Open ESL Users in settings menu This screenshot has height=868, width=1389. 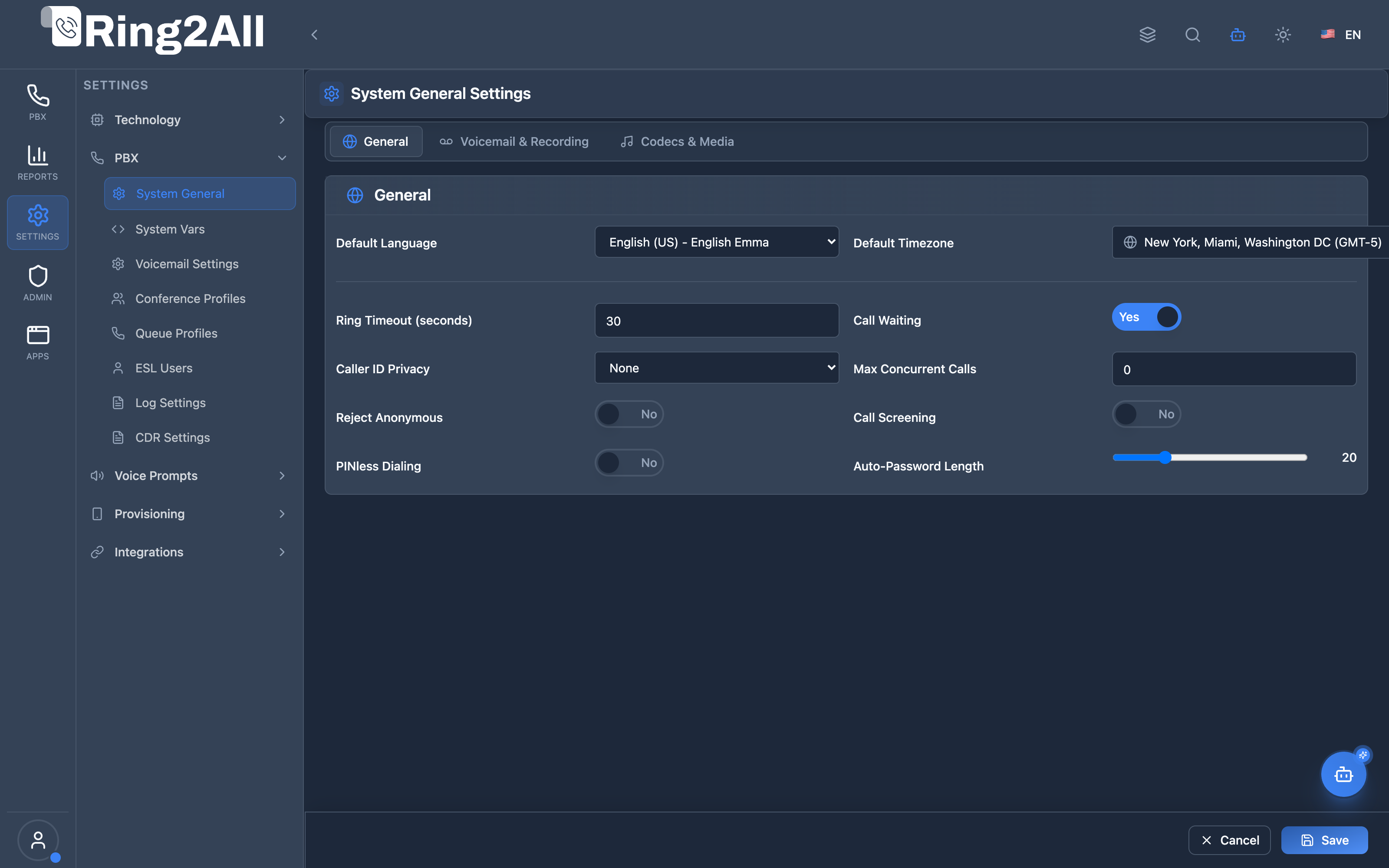200,368
